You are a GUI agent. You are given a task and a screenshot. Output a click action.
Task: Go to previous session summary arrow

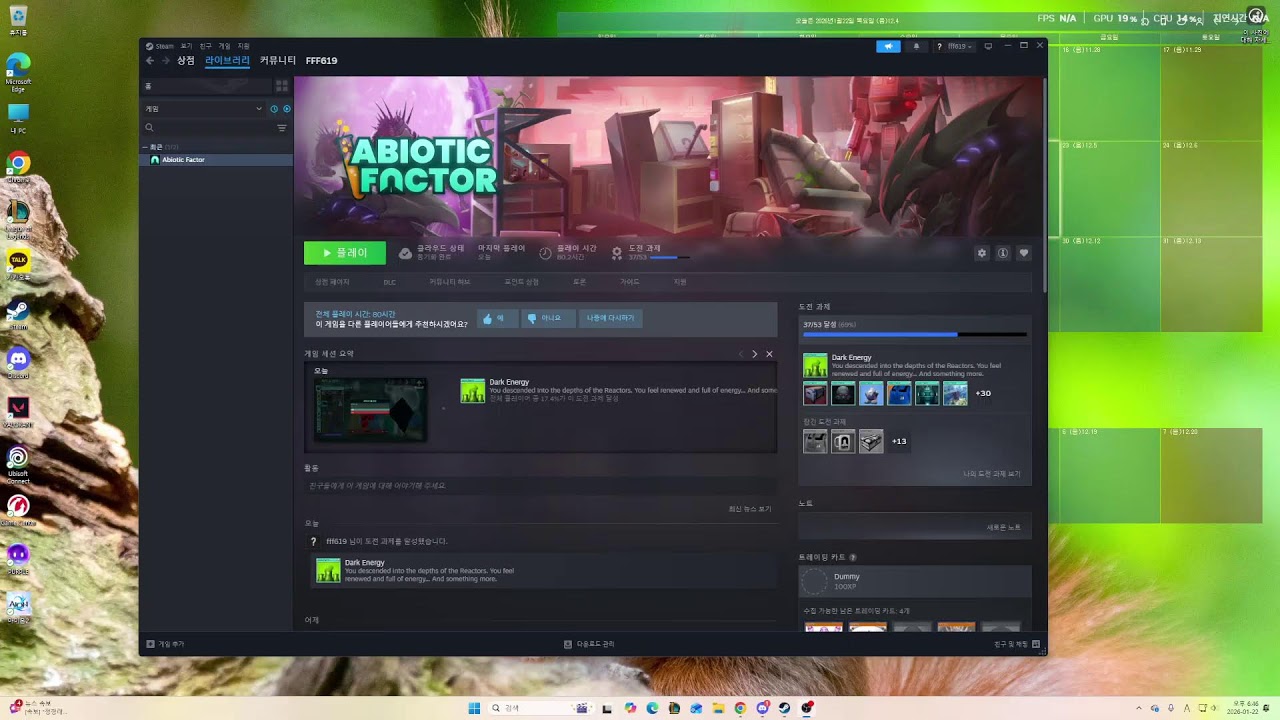(x=741, y=354)
